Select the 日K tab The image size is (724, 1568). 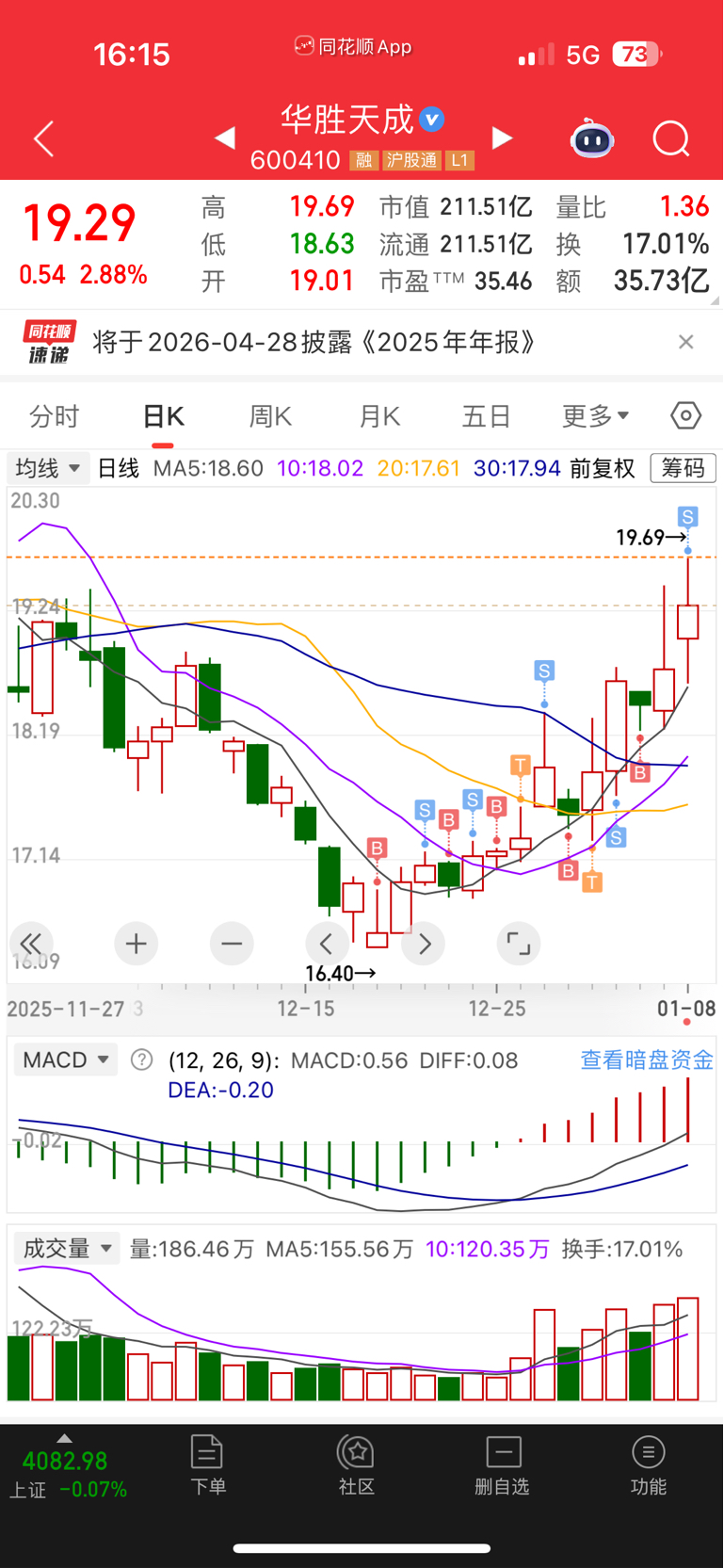[x=163, y=415]
